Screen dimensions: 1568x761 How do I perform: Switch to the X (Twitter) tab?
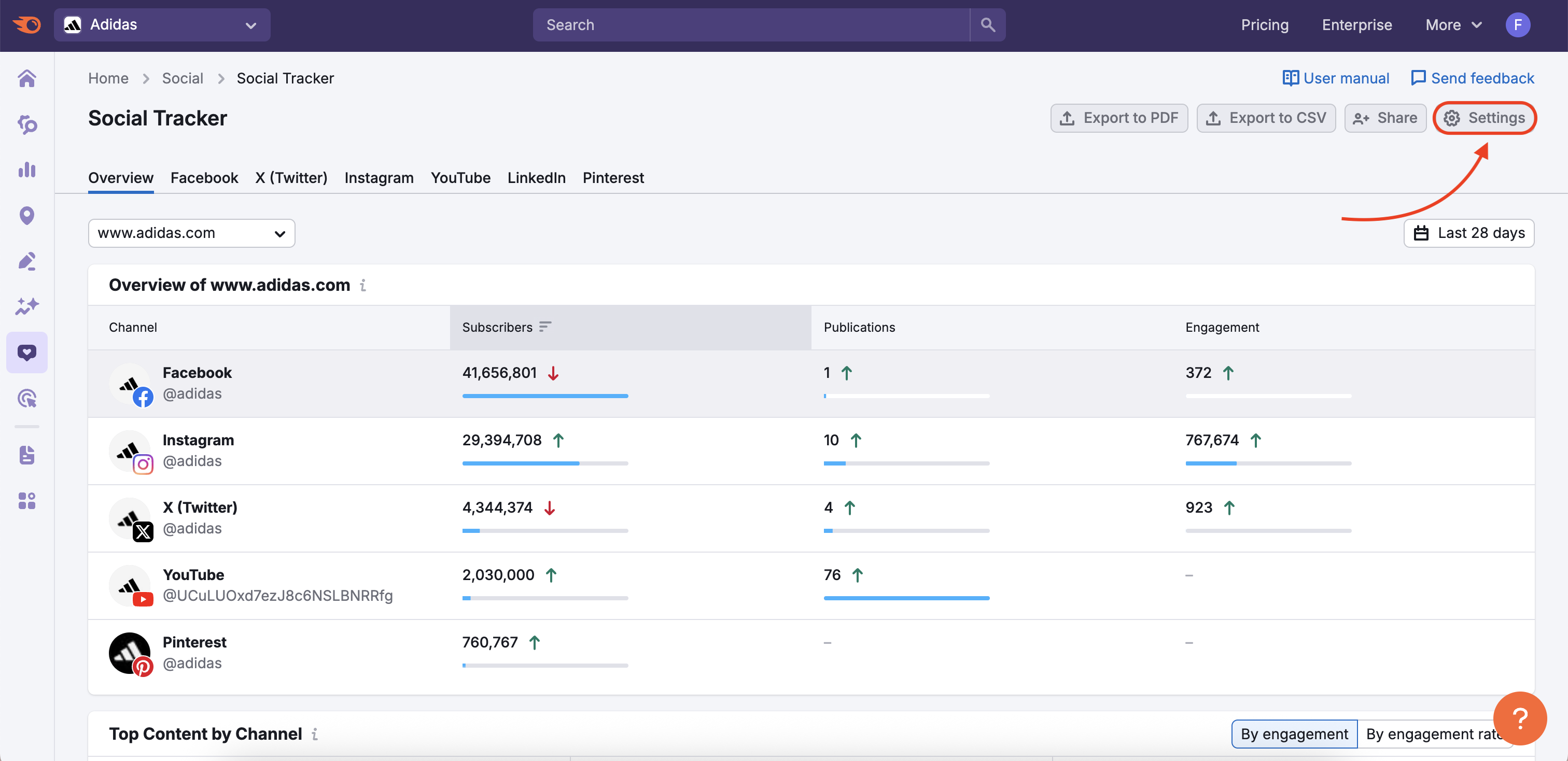[x=291, y=178]
